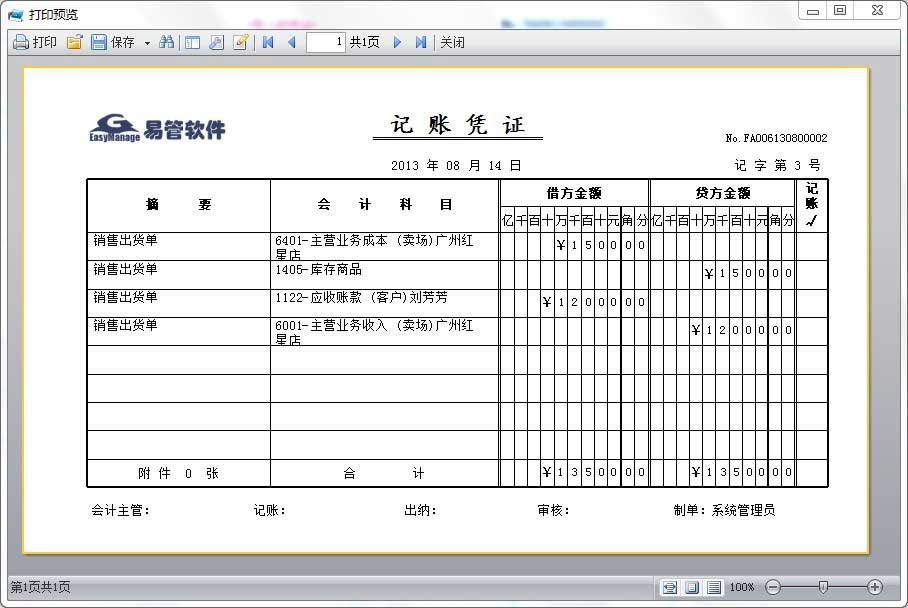Go to the first page
908x608 pixels.
[x=268, y=42]
